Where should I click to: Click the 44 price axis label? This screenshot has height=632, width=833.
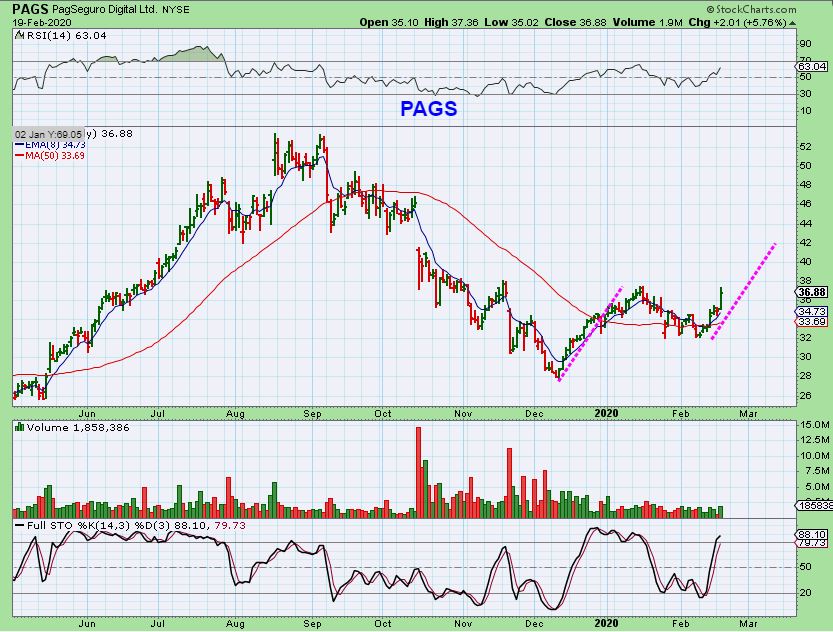coord(805,224)
